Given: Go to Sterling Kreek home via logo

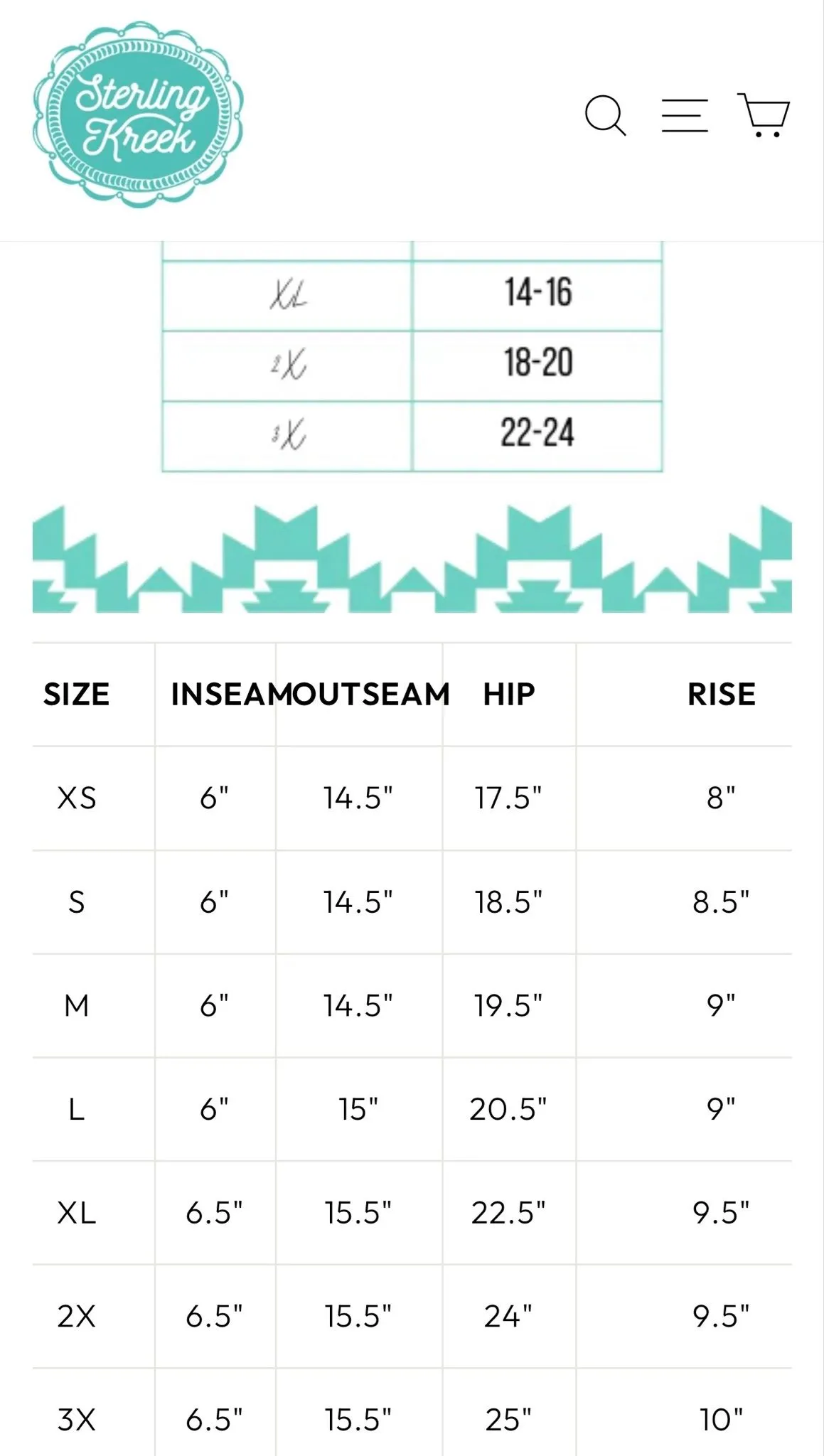Looking at the screenshot, I should point(139,114).
